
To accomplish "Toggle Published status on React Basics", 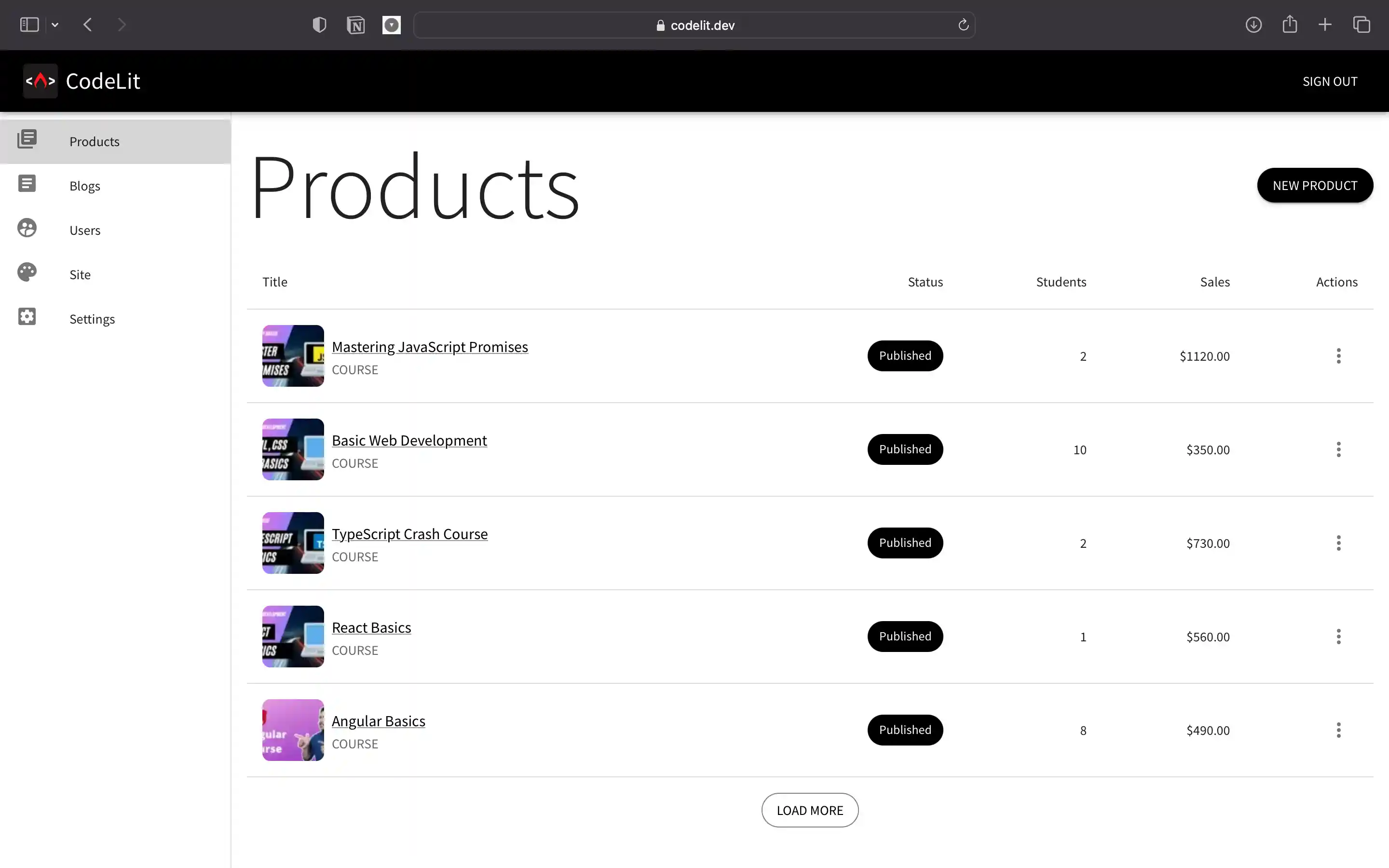I will pyautogui.click(x=905, y=636).
